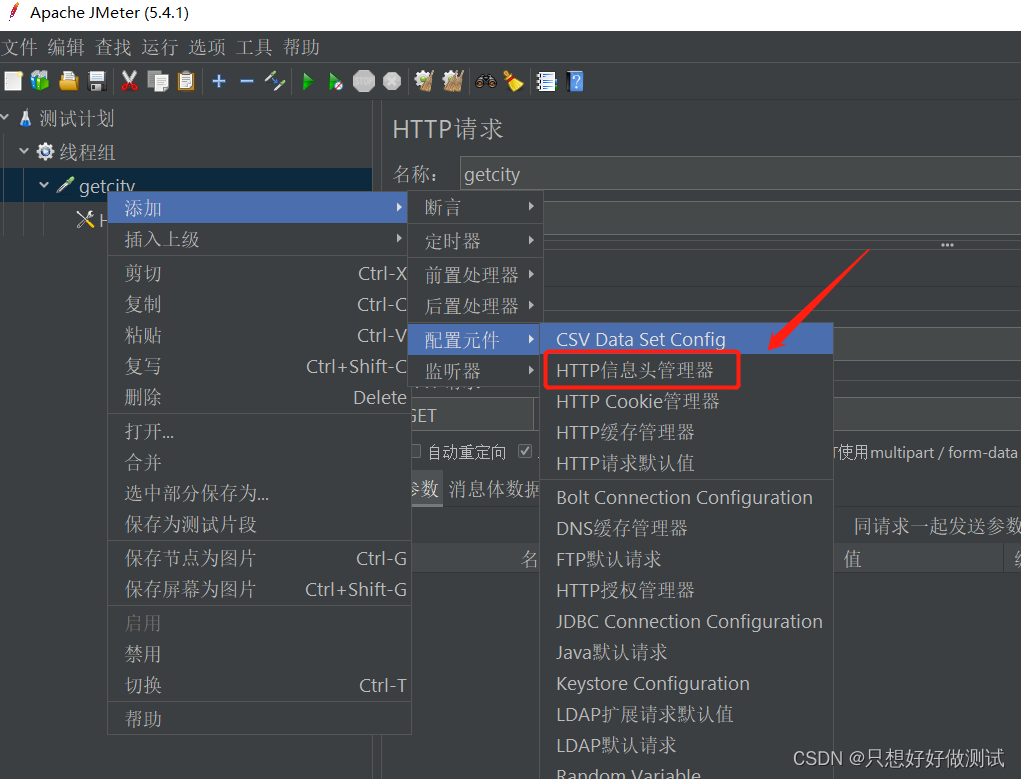The width and height of the screenshot is (1021, 779).
Task: Expand the 定时器 submenu
Action: pyautogui.click(x=473, y=241)
